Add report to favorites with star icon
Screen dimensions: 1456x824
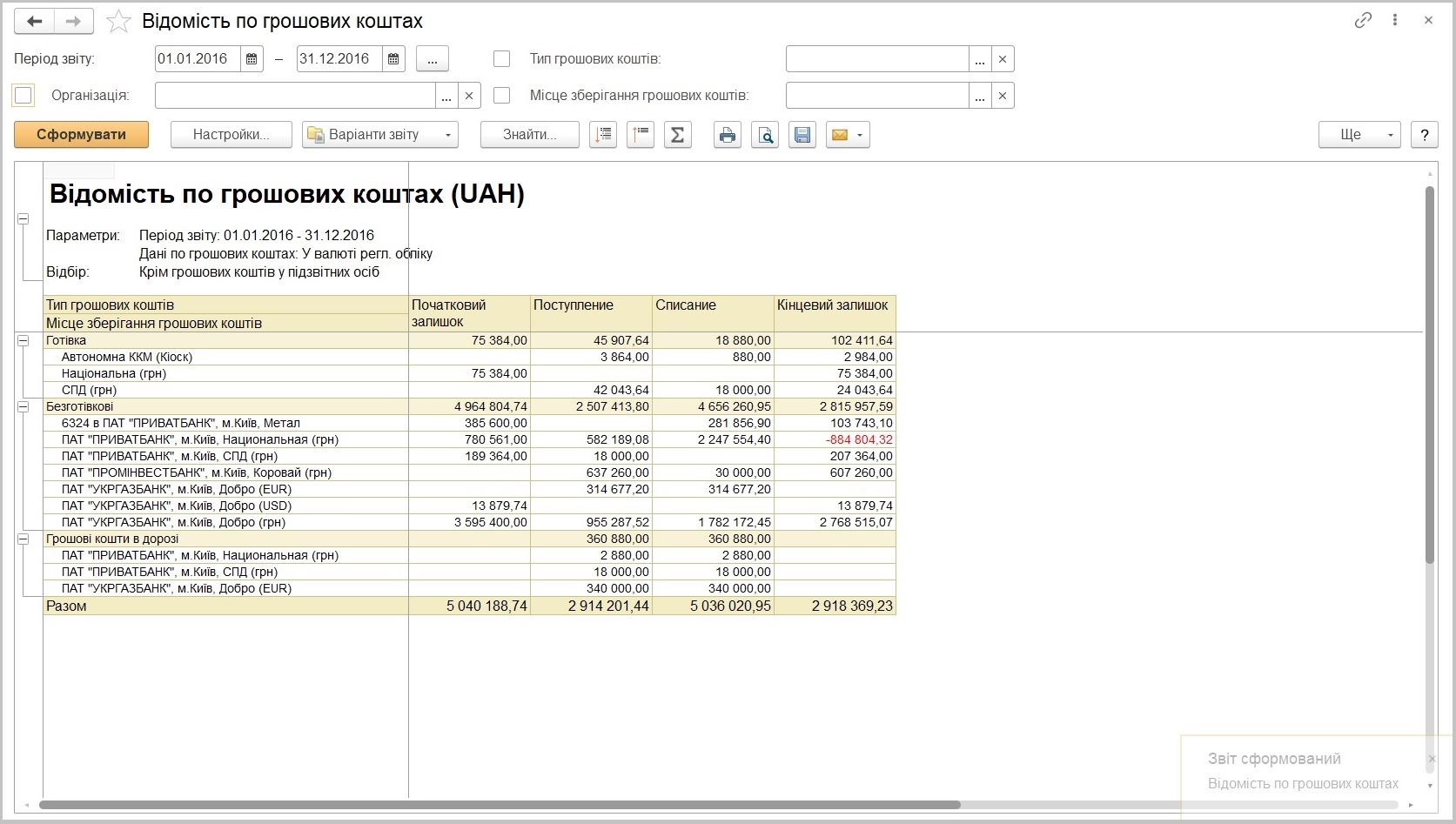[x=118, y=22]
